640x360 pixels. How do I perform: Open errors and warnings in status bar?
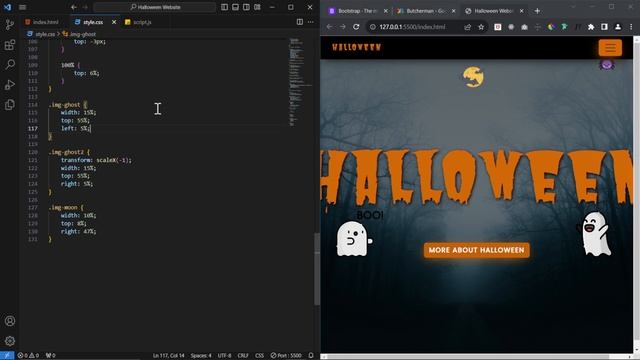tap(28, 355)
